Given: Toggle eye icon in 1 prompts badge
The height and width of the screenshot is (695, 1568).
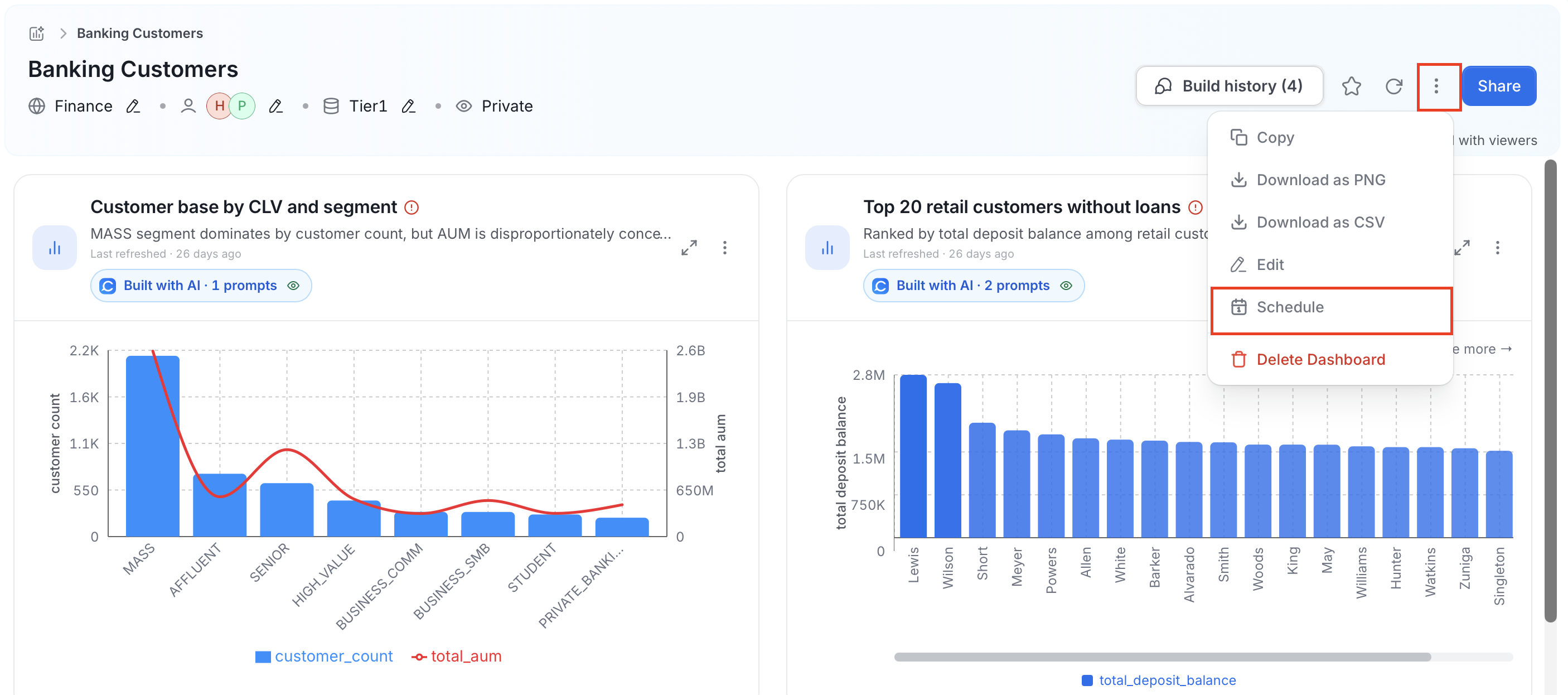Looking at the screenshot, I should [293, 286].
